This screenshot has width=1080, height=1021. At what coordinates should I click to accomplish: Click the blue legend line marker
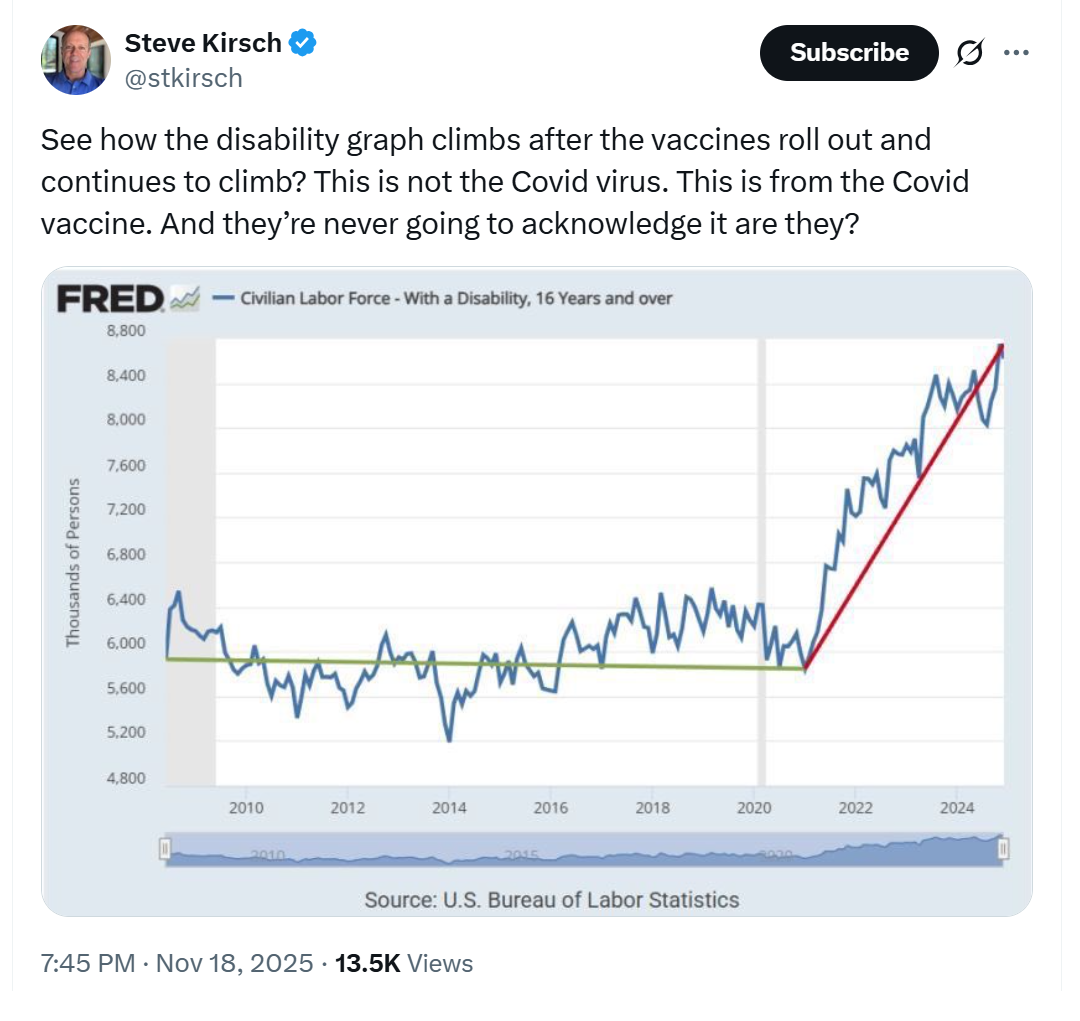(225, 298)
